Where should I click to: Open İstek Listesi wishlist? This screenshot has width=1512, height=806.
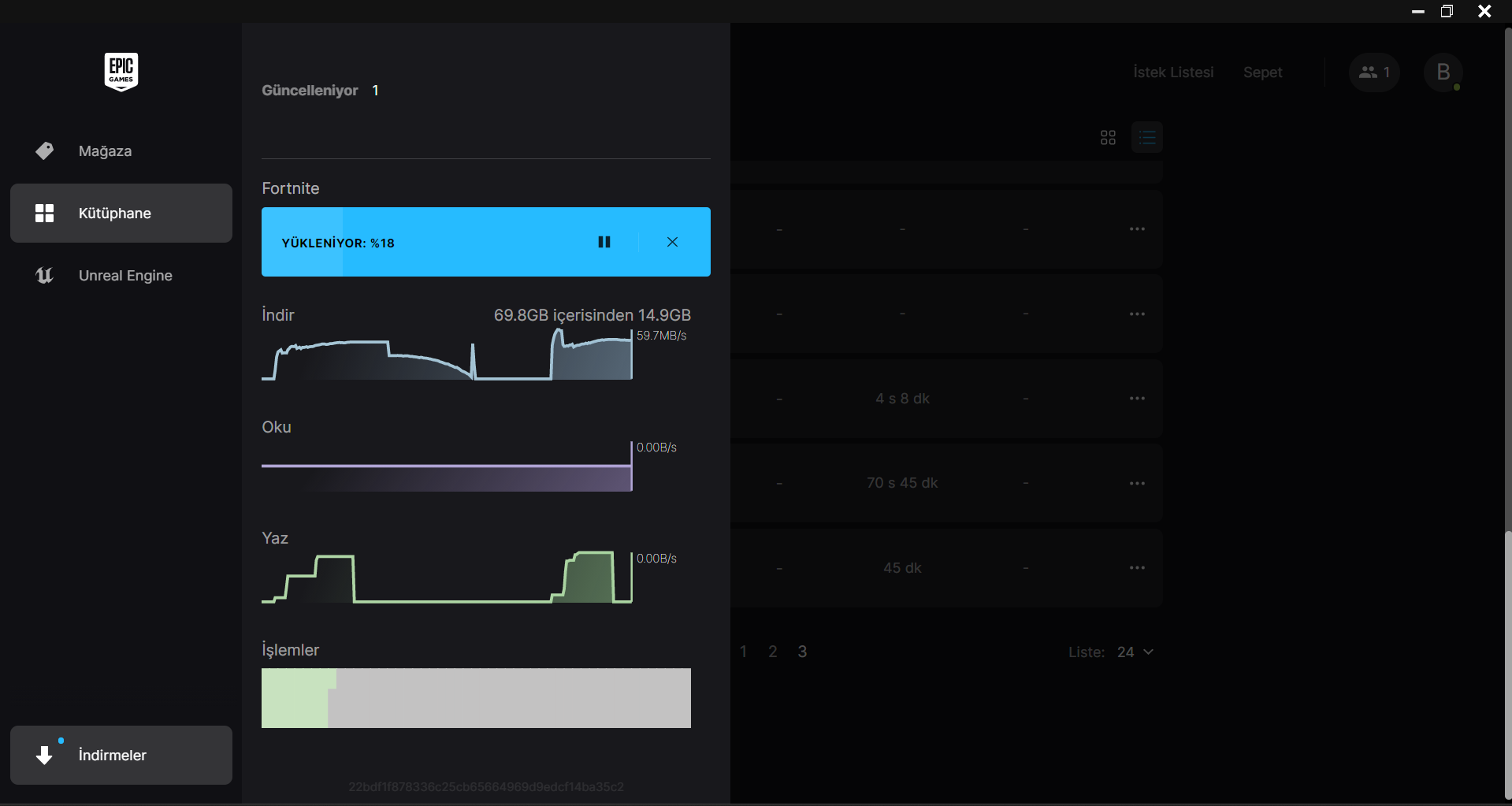[1173, 72]
